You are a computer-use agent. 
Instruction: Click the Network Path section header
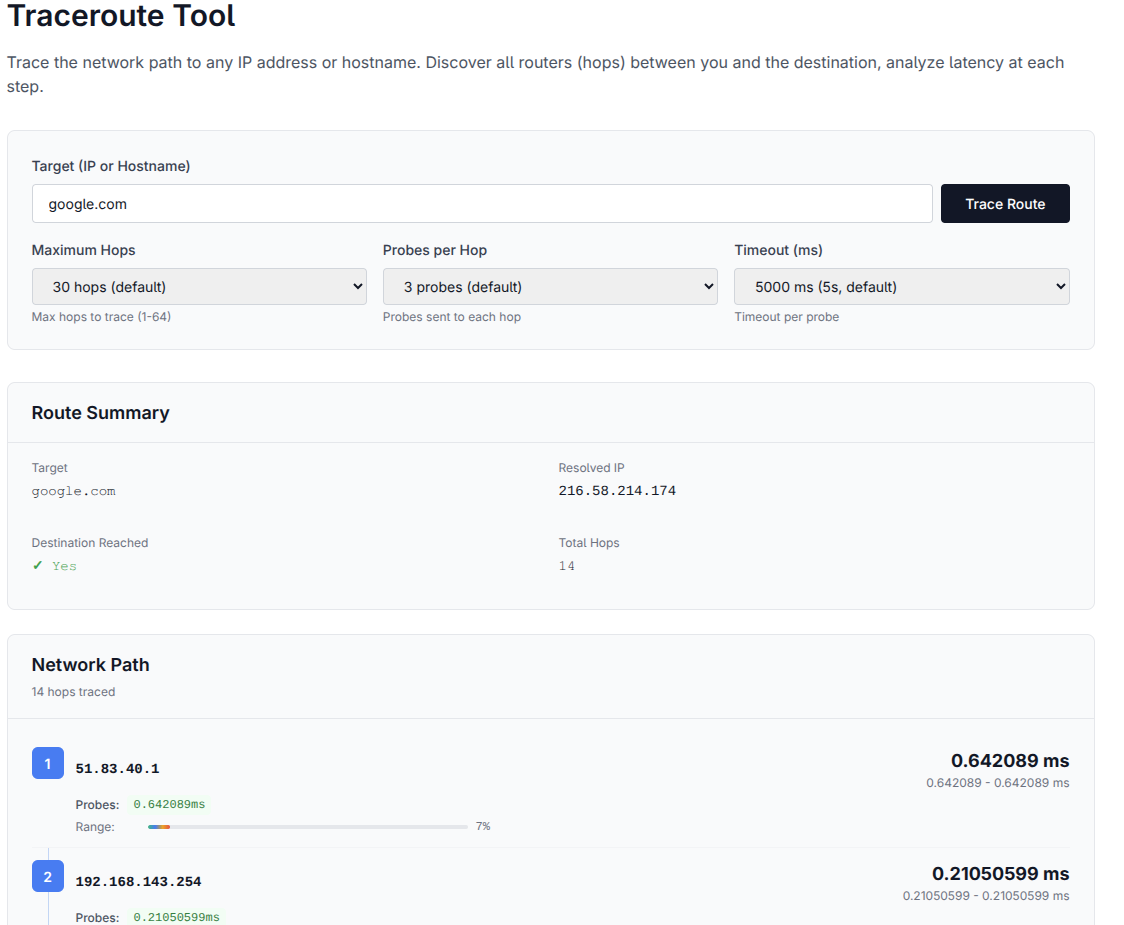pos(90,664)
